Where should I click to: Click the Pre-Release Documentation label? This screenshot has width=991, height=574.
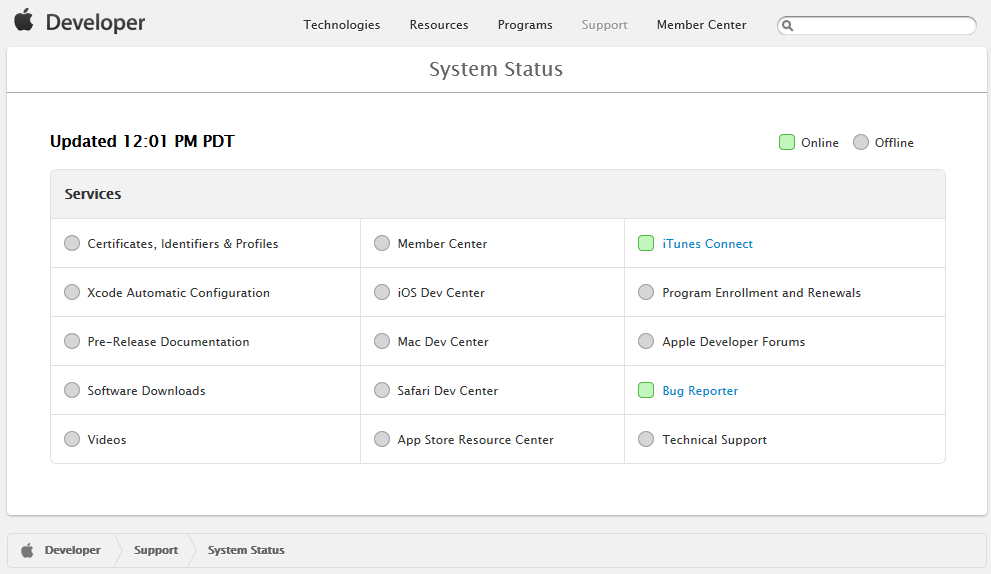pyautogui.click(x=168, y=342)
